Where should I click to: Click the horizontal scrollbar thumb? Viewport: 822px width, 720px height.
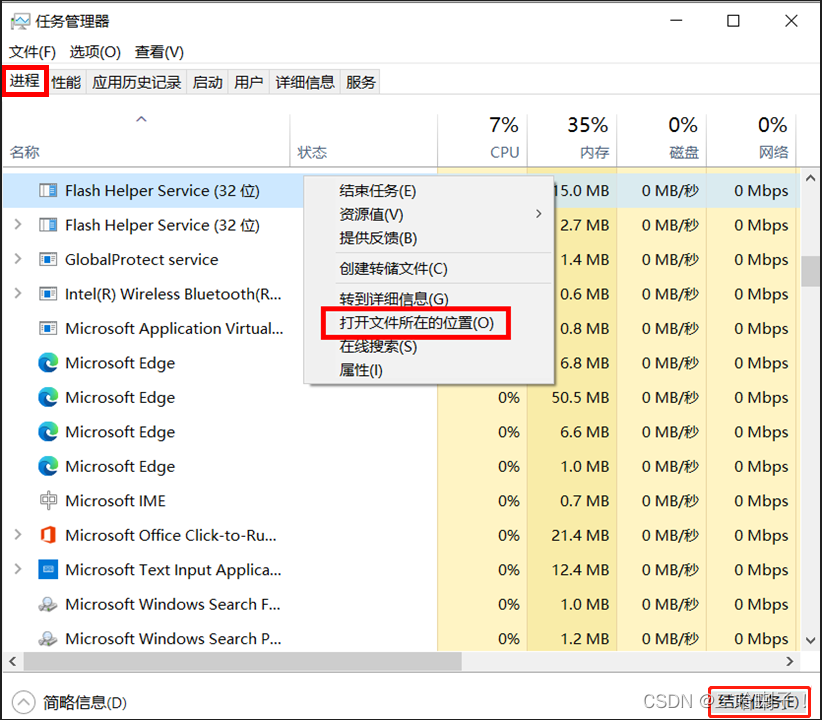(x=242, y=661)
